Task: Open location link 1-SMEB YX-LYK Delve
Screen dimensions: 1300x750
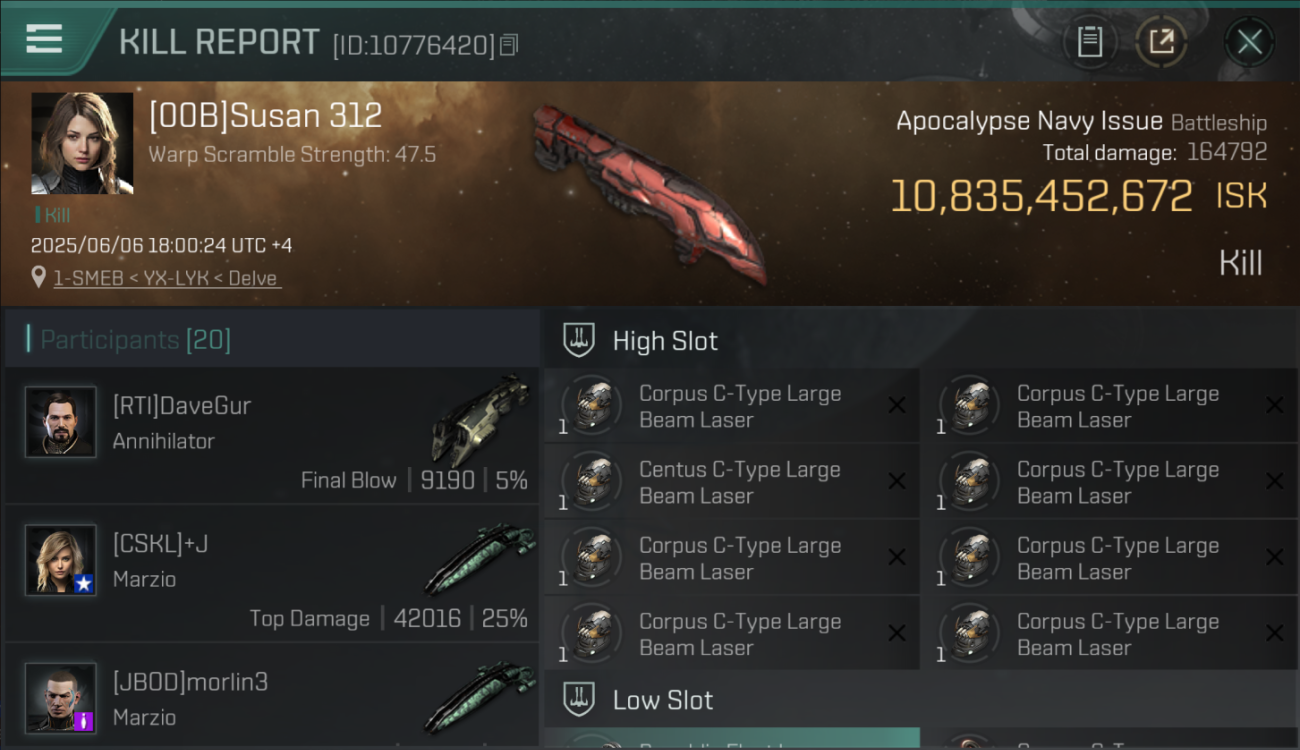Action: 166,278
